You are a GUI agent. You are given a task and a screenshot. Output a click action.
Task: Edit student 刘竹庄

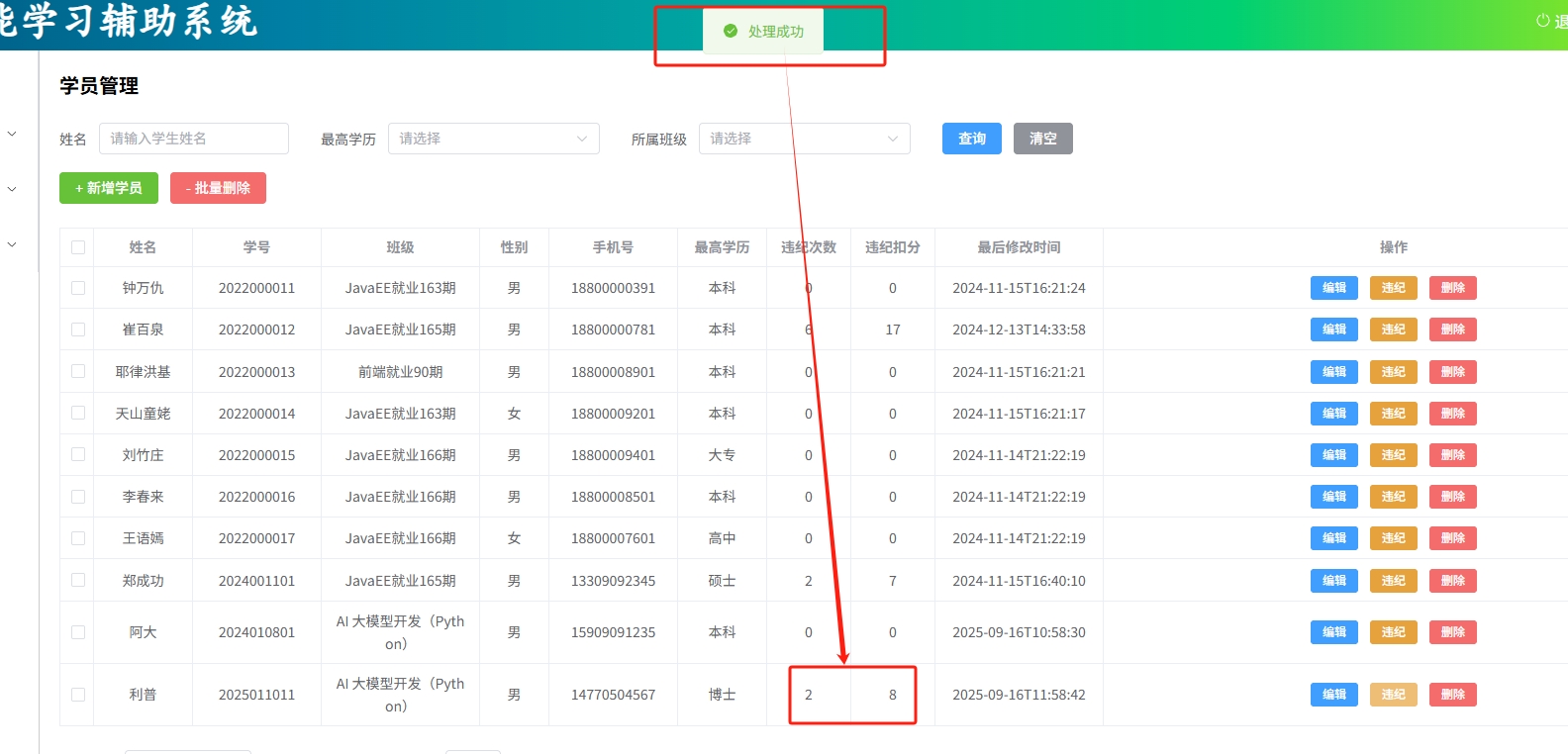tap(1334, 455)
